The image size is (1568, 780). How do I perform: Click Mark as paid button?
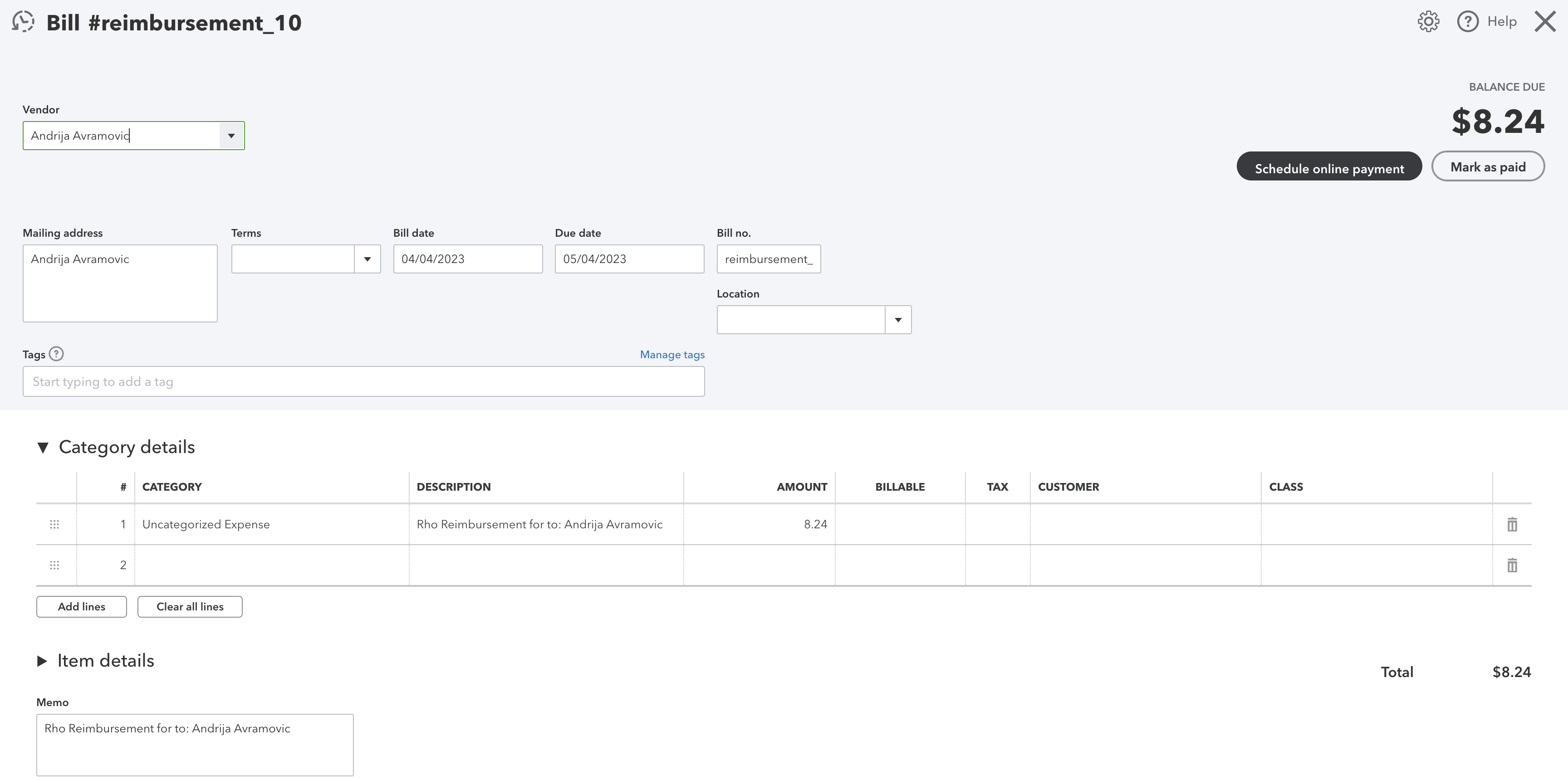[1488, 166]
